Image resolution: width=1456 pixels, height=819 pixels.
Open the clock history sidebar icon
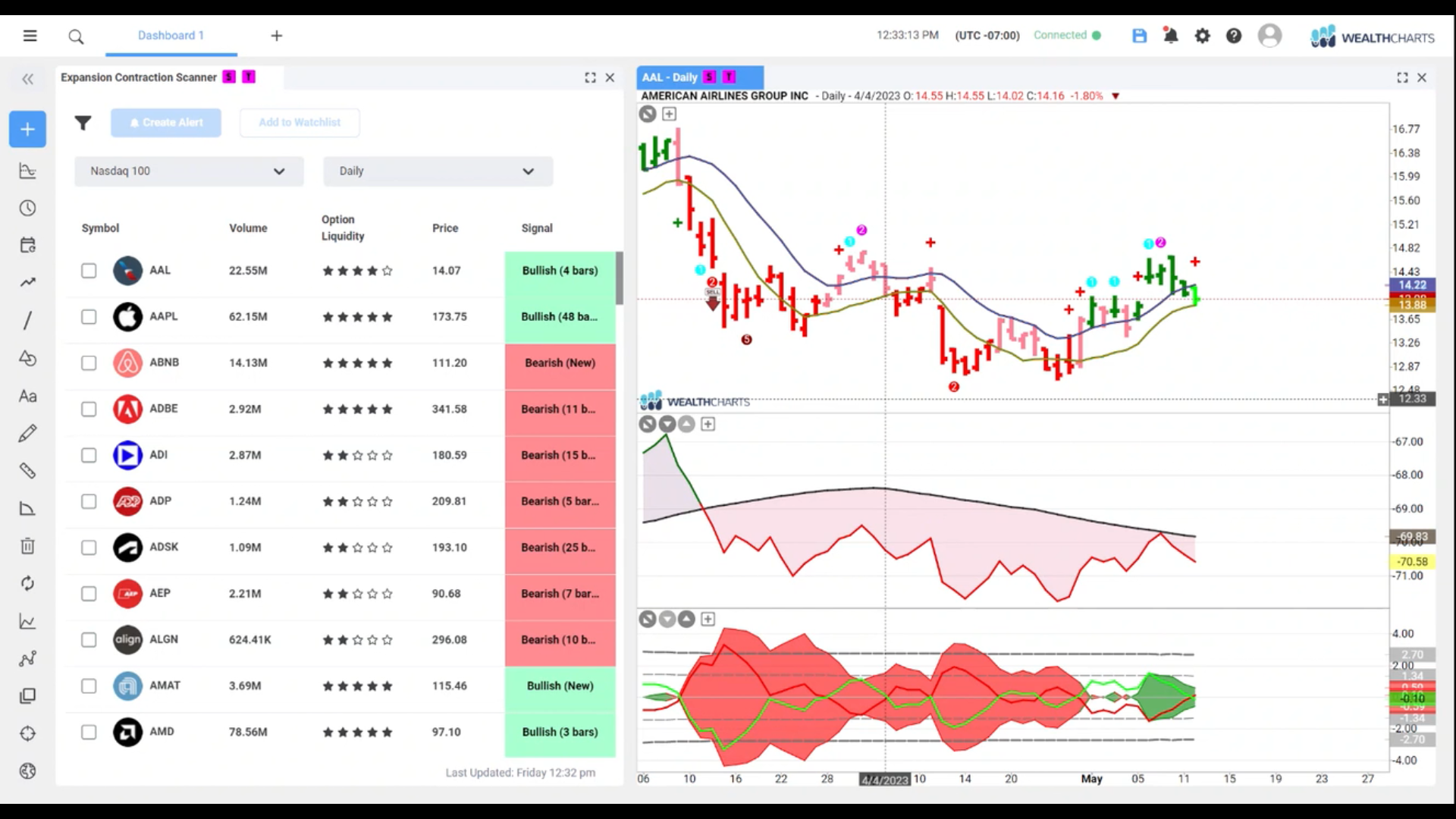27,208
